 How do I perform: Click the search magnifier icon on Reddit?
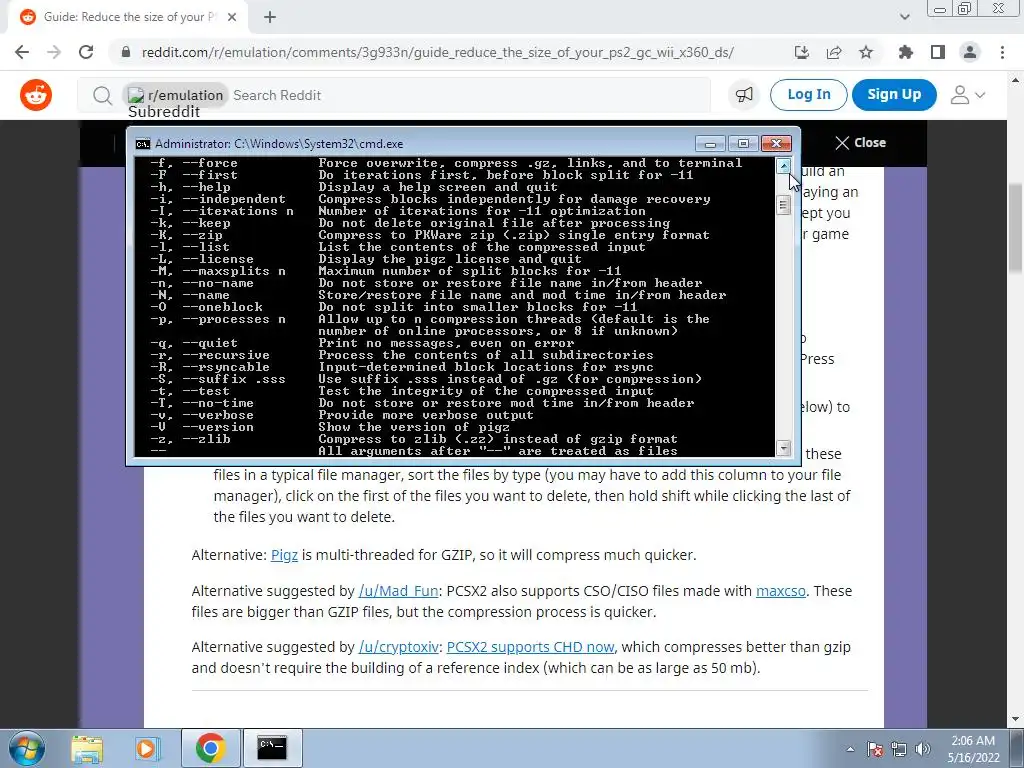[102, 95]
